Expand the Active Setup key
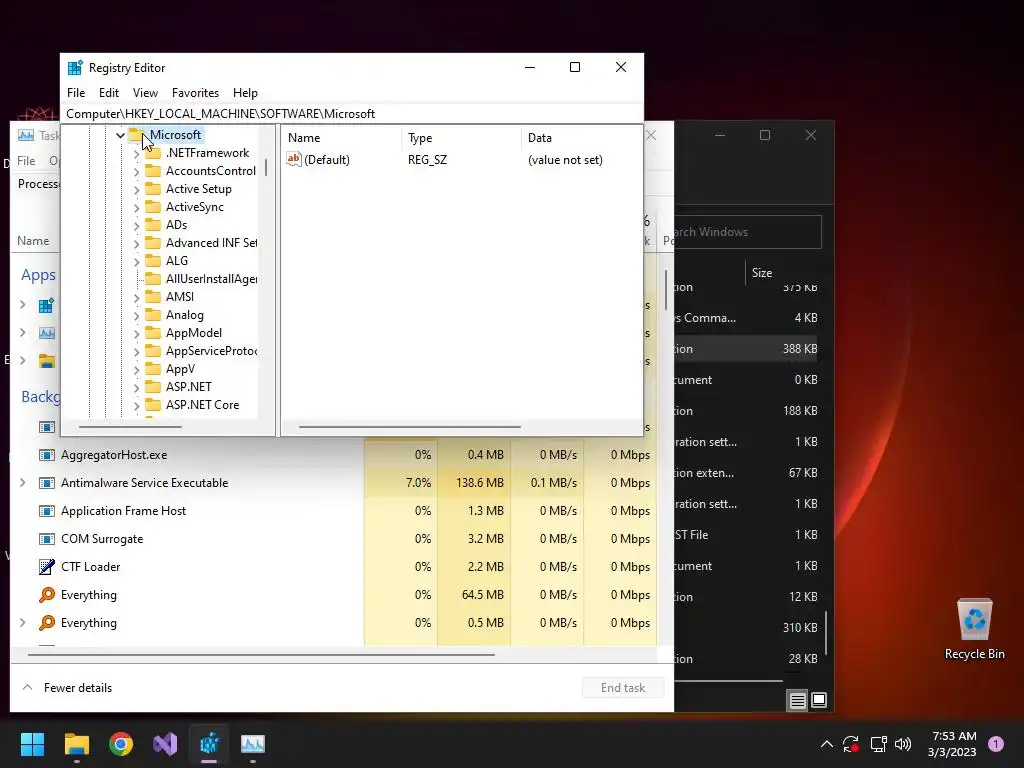1024x768 pixels. 136,189
